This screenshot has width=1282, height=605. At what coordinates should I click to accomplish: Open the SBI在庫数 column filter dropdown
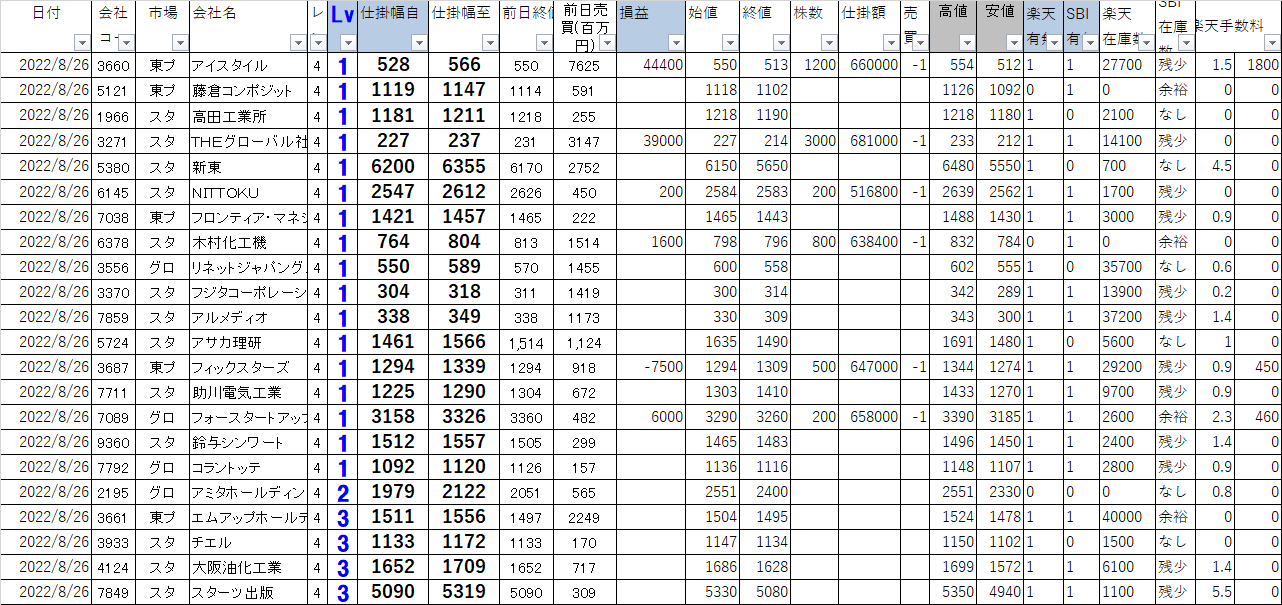coord(1184,43)
